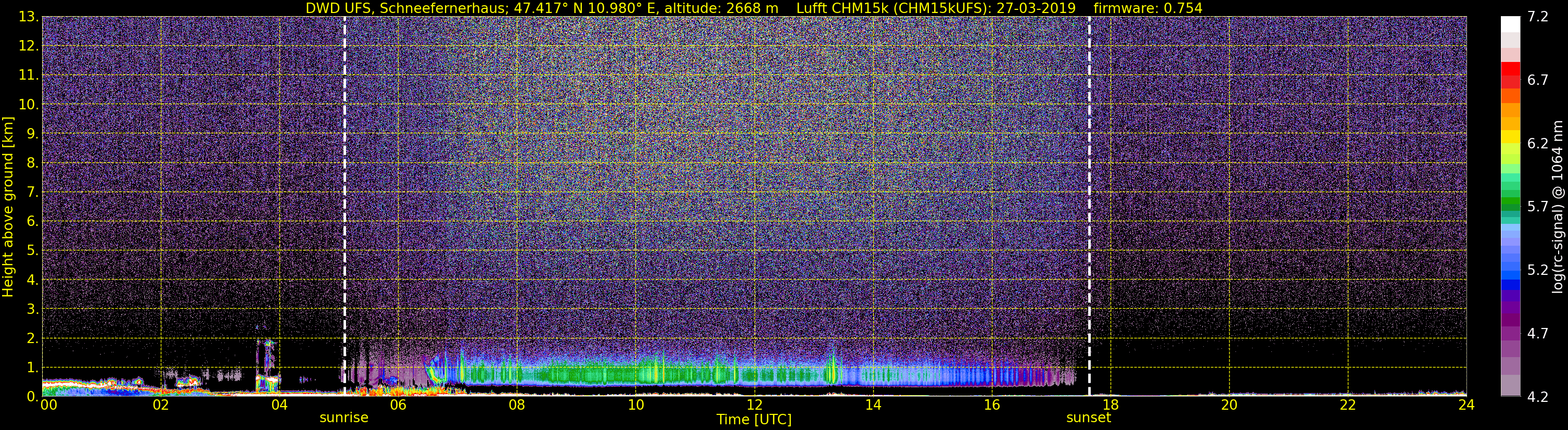
Task: Click the 'Height above ground [km]' axis label
Action: point(8,207)
